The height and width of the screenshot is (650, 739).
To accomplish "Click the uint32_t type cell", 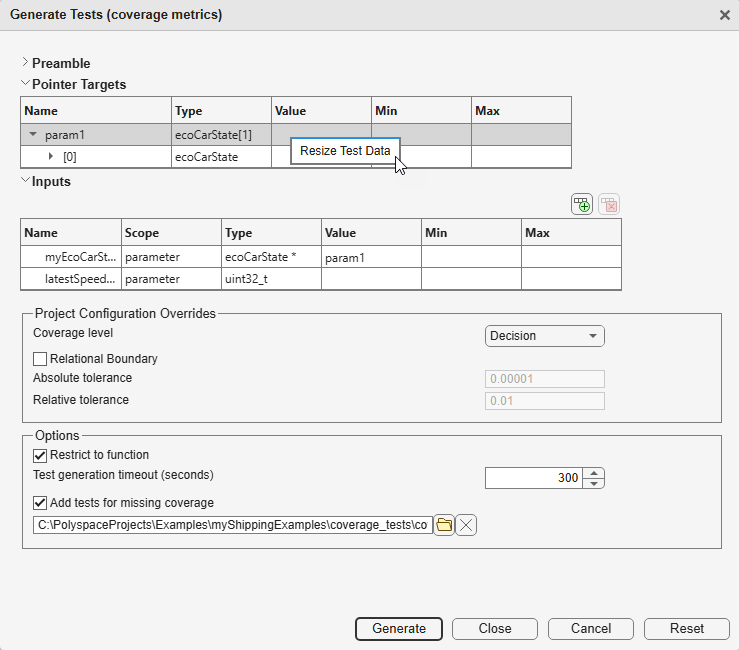I will [x=271, y=279].
